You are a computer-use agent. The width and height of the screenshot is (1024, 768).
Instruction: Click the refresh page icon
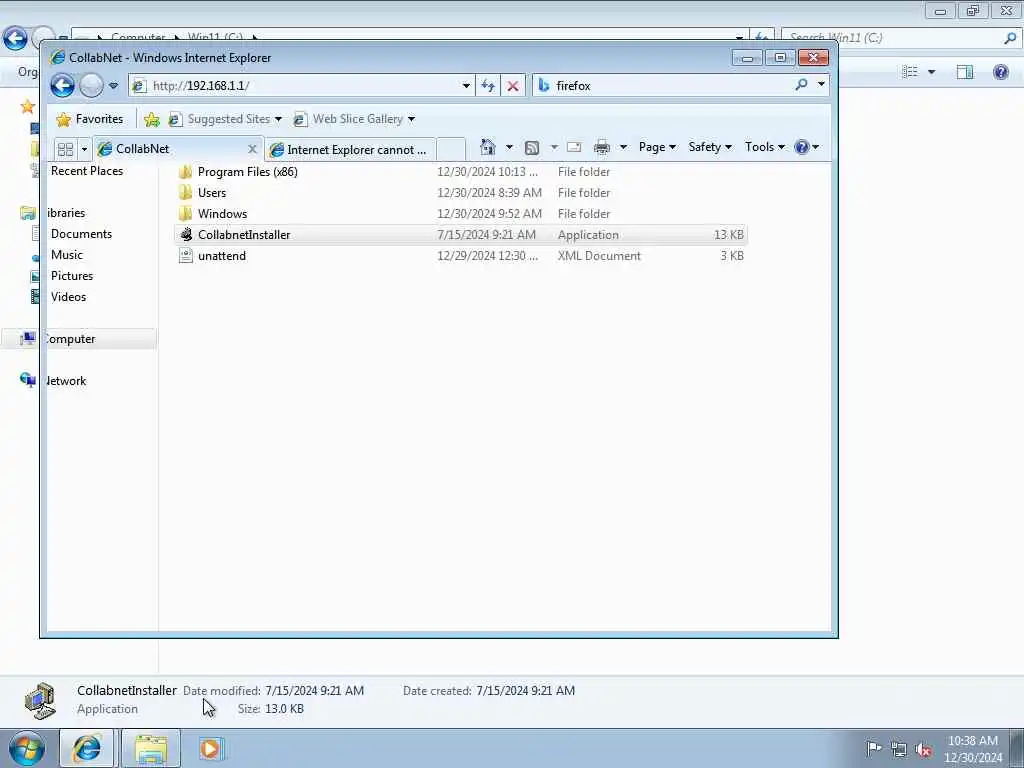488,86
